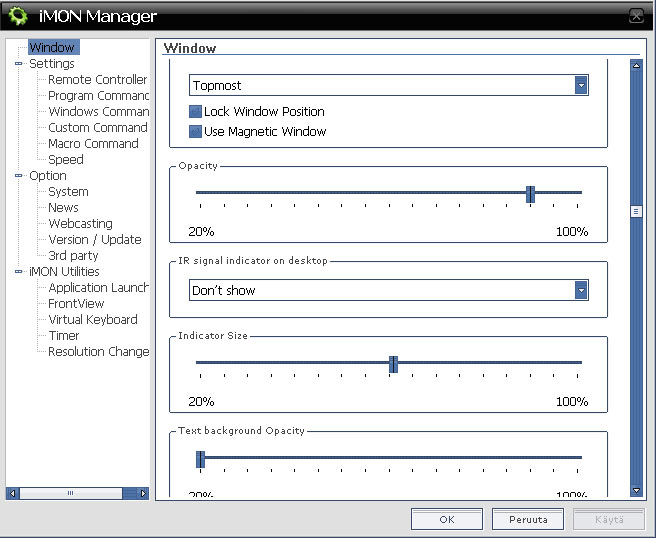Screen dimensions: 656x538
Task: Select the Window tree item
Action: (52, 47)
